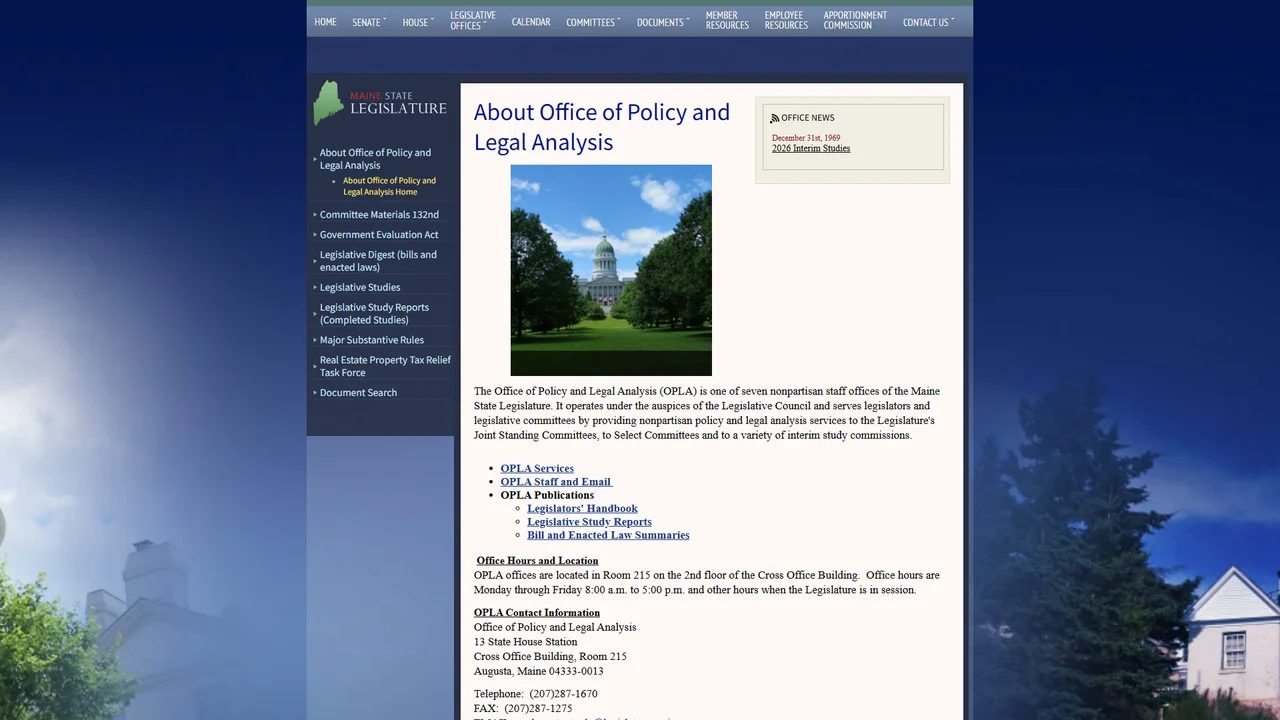Image resolution: width=1280 pixels, height=720 pixels.
Task: Click the Augusta, Maine 04333-0013 address line
Action: click(539, 671)
